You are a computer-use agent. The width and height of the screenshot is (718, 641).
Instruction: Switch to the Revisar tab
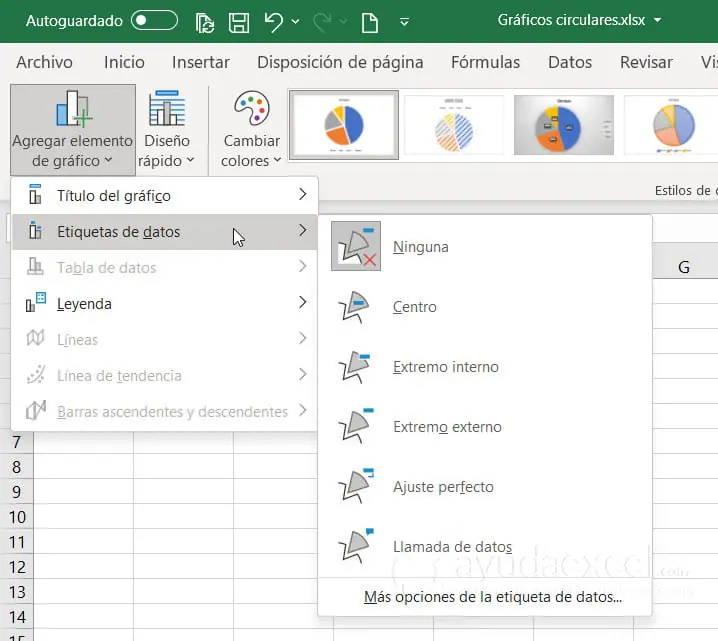(646, 62)
